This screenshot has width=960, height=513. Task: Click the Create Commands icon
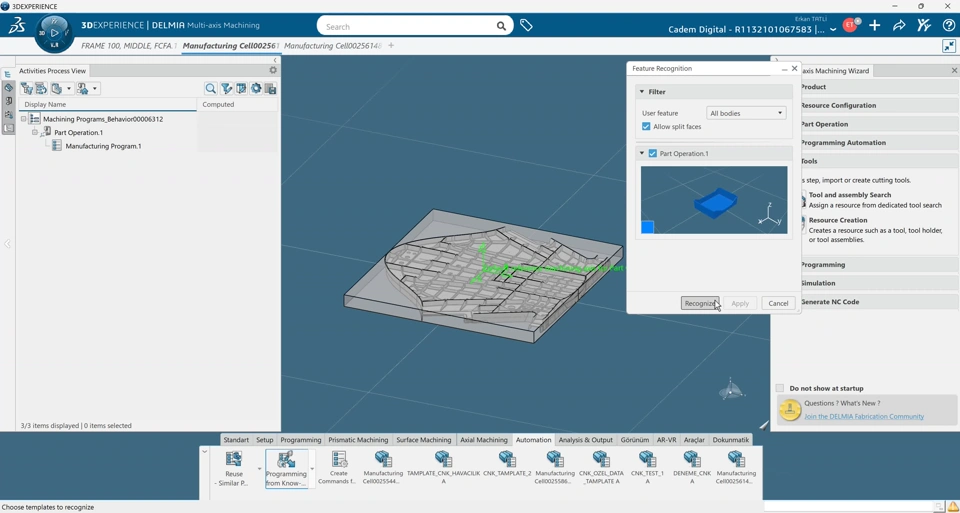click(x=339, y=459)
